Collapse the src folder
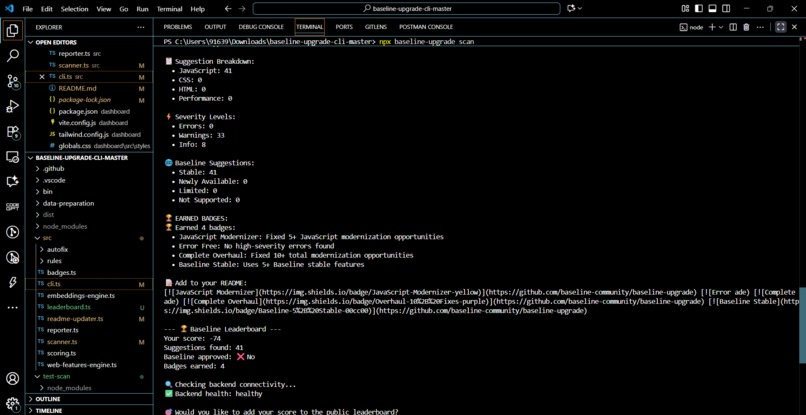This screenshot has width=806, height=415. 89,238
